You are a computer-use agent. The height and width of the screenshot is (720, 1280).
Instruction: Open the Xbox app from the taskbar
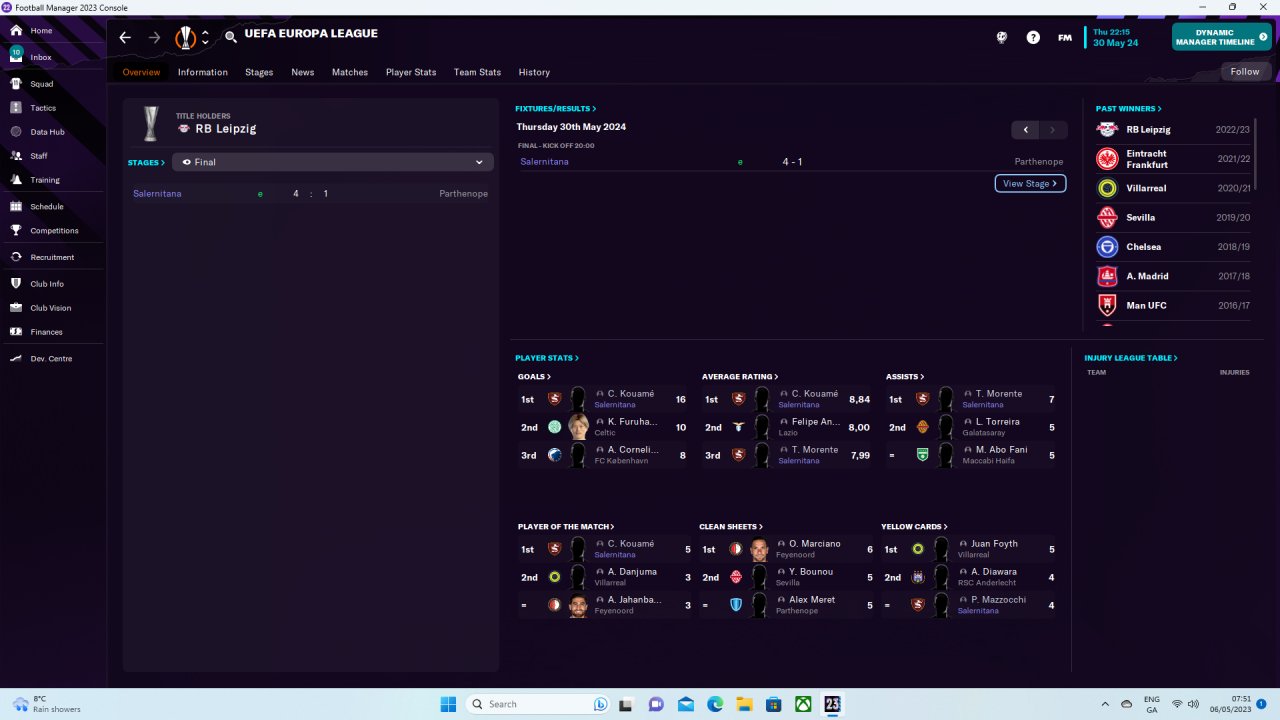(x=803, y=704)
